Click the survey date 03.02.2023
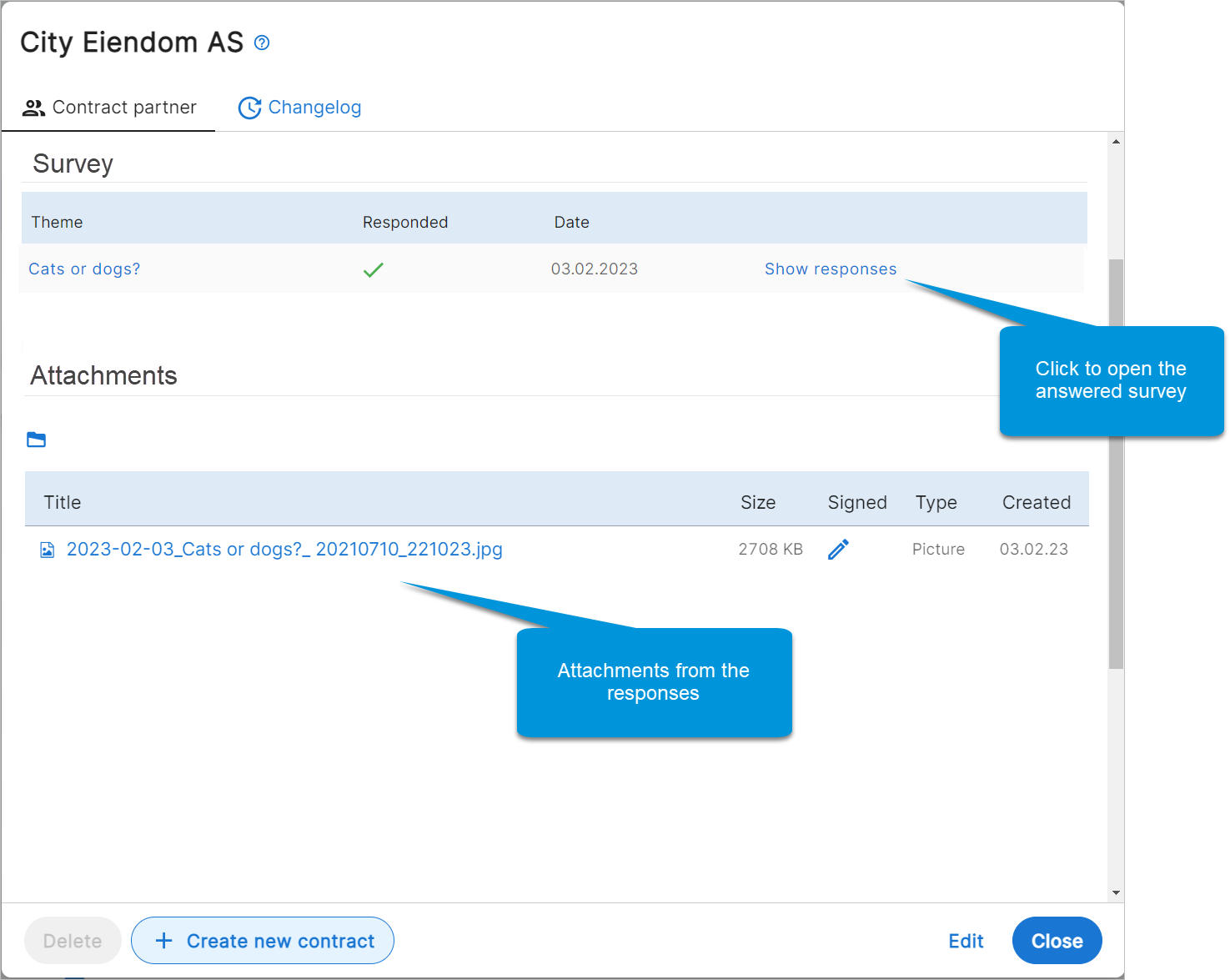The height and width of the screenshot is (980, 1230). [595, 269]
